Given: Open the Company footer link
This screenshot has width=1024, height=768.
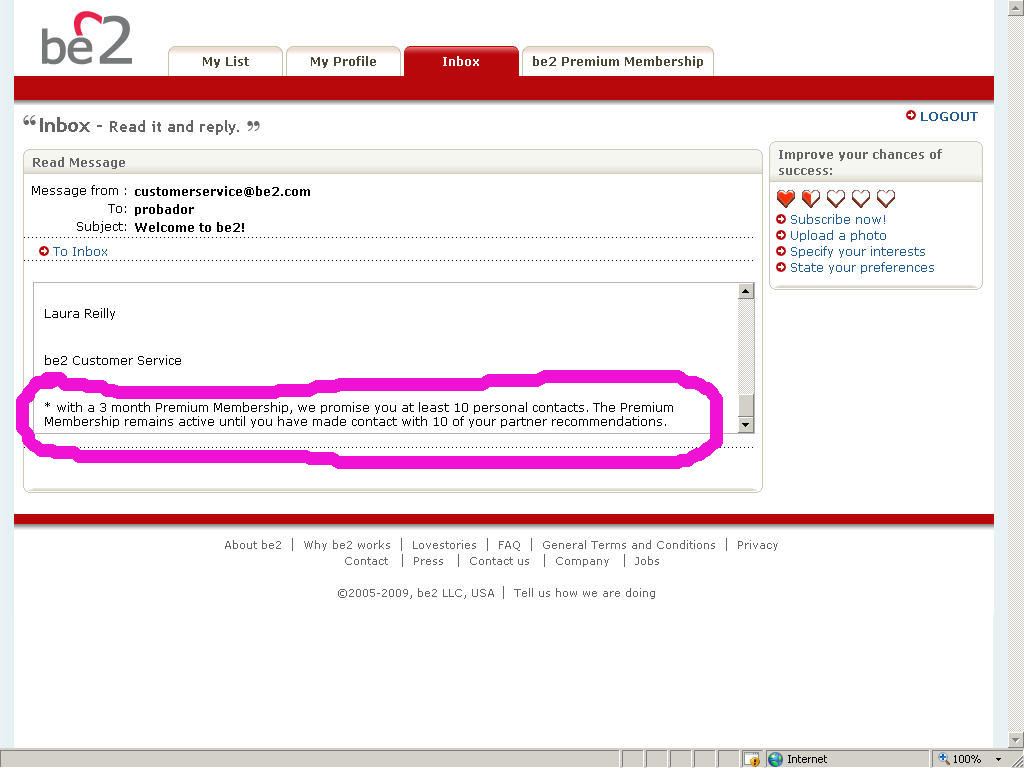Looking at the screenshot, I should (x=582, y=561).
